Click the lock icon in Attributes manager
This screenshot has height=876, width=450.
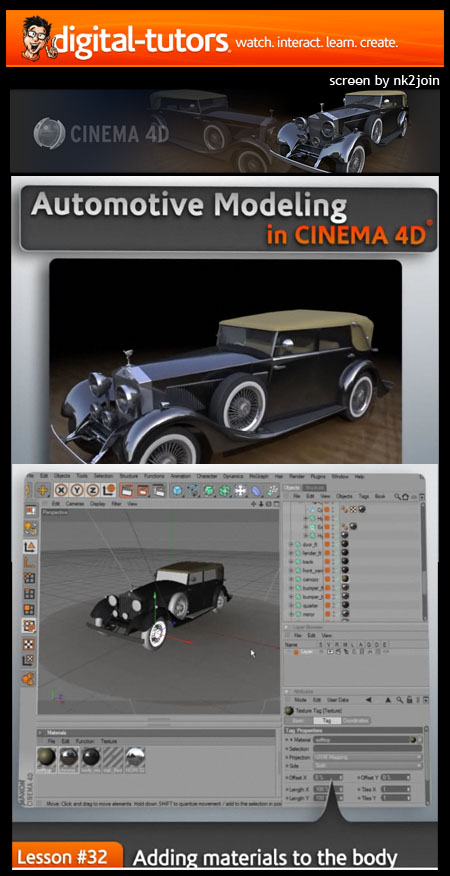[409, 699]
